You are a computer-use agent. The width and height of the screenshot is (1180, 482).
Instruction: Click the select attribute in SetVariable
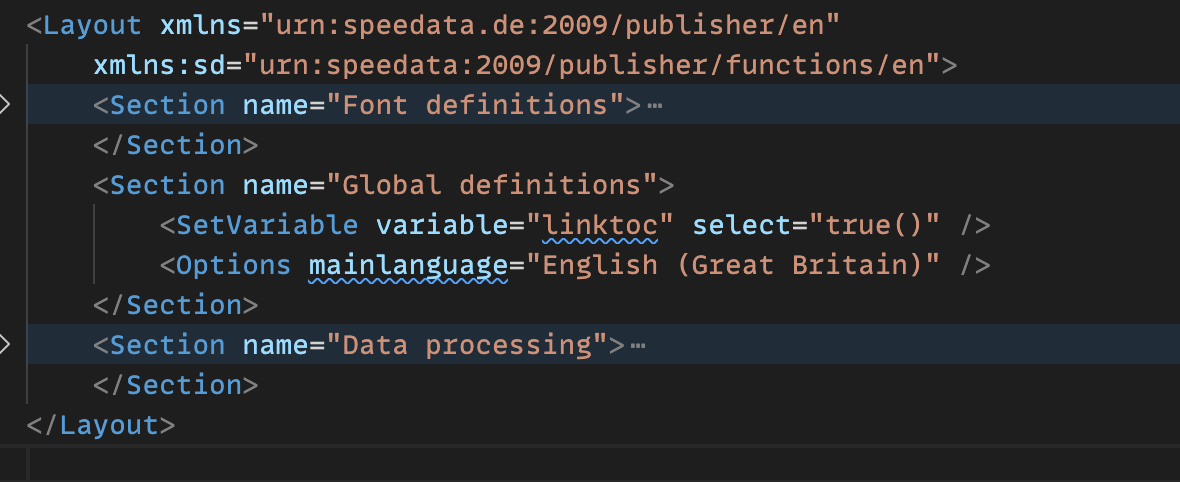coord(742,225)
